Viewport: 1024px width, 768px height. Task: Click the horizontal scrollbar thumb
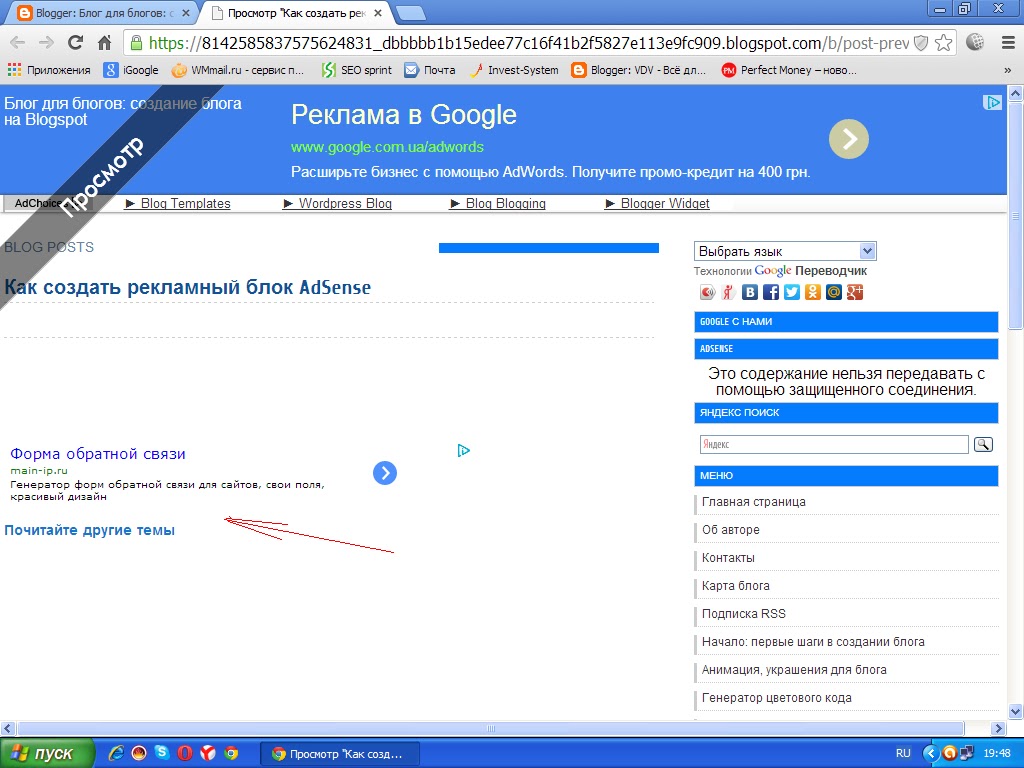491,728
